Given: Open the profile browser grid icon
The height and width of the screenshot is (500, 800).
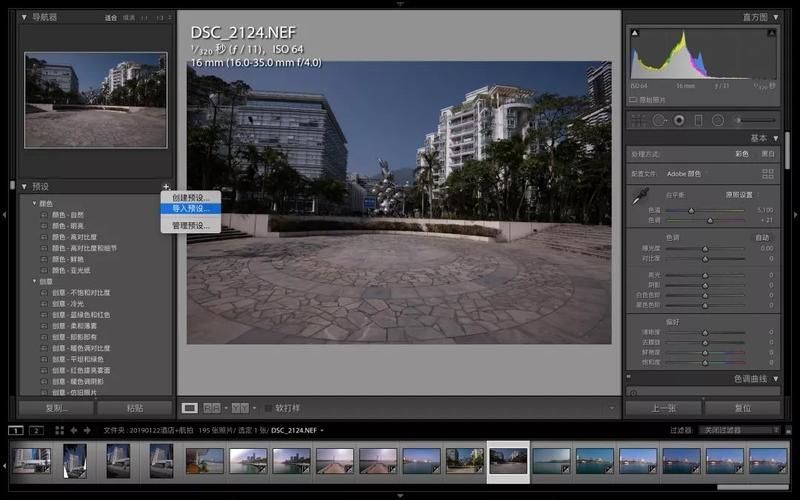Looking at the screenshot, I should [x=768, y=174].
